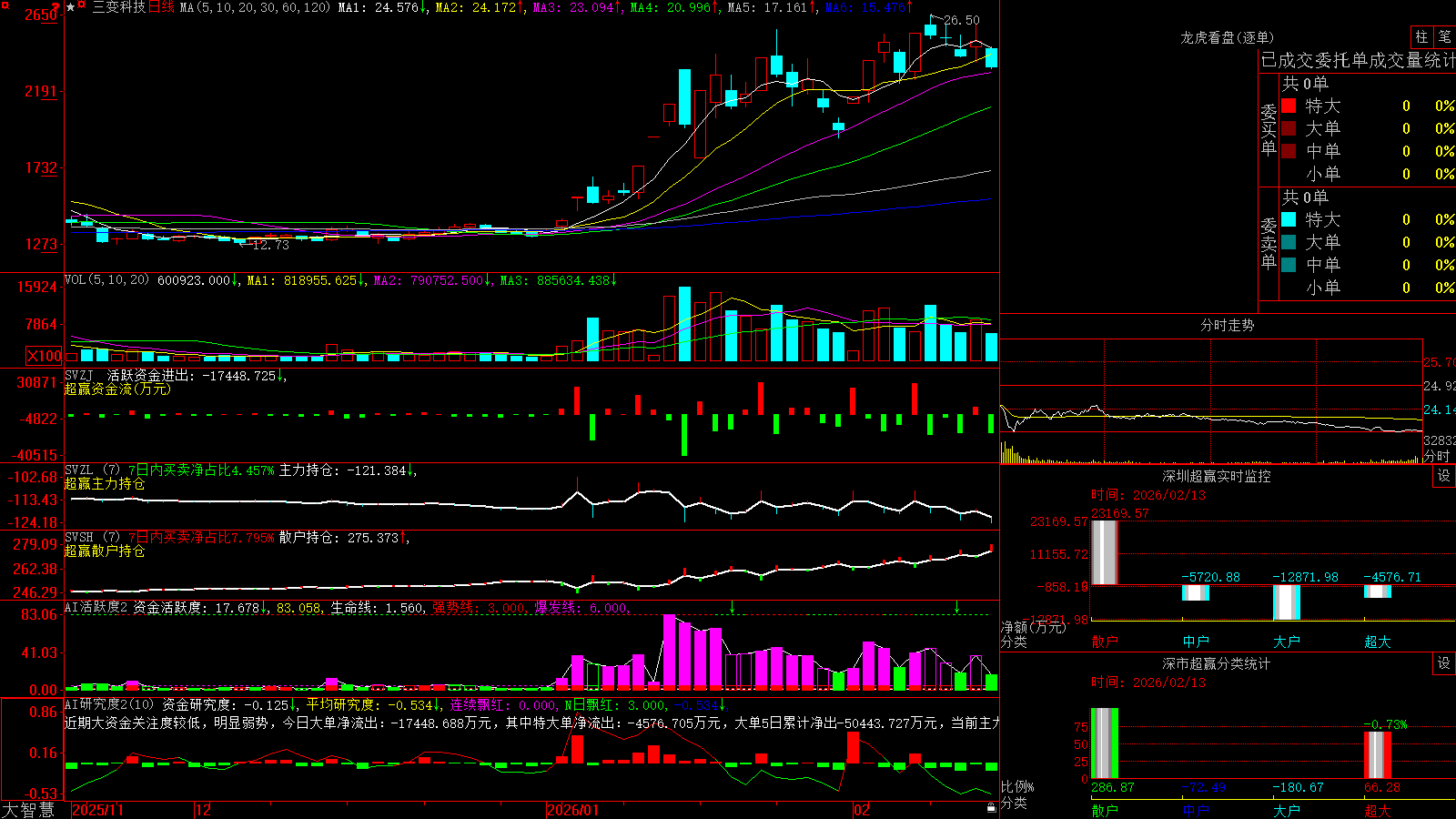Switch to 笔 tick view
Image resolution: width=1456 pixels, height=819 pixels.
click(1444, 36)
